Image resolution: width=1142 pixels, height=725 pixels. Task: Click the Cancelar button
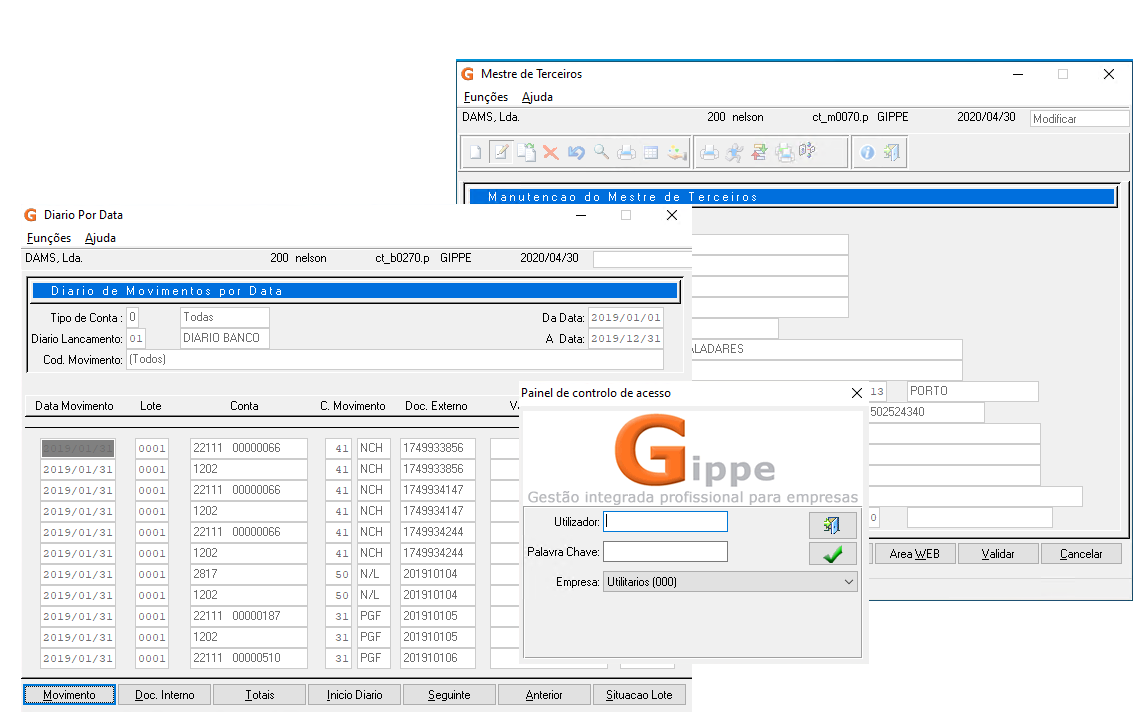(1081, 554)
